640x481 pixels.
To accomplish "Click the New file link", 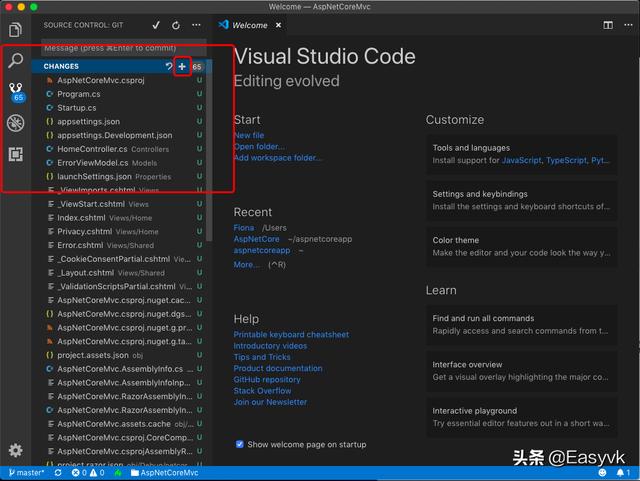I will 249,135.
